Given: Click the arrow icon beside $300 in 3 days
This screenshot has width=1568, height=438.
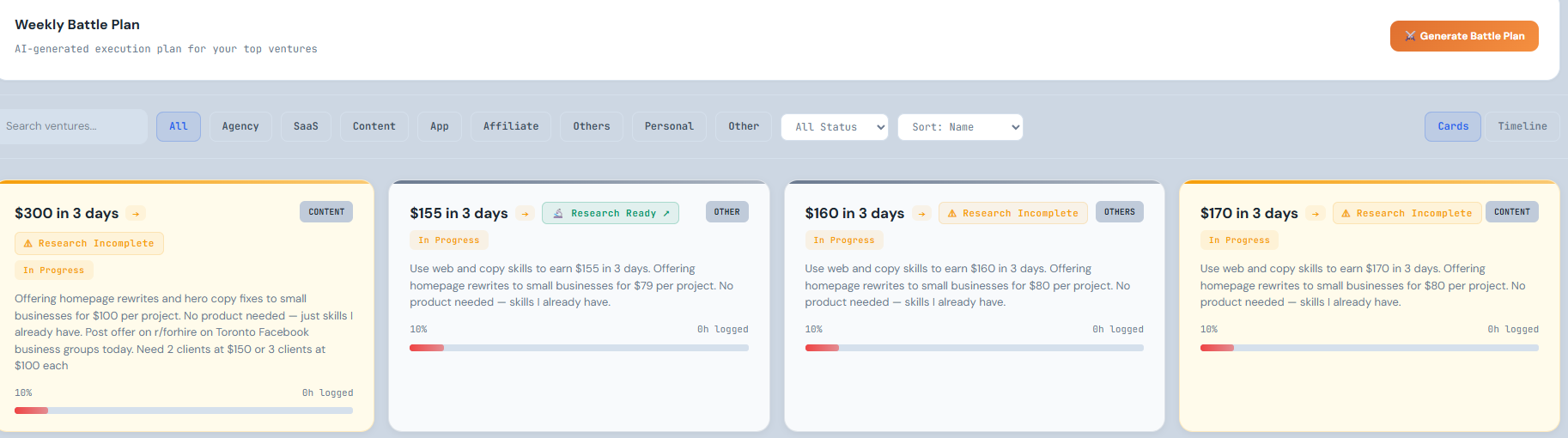Looking at the screenshot, I should (x=136, y=214).
